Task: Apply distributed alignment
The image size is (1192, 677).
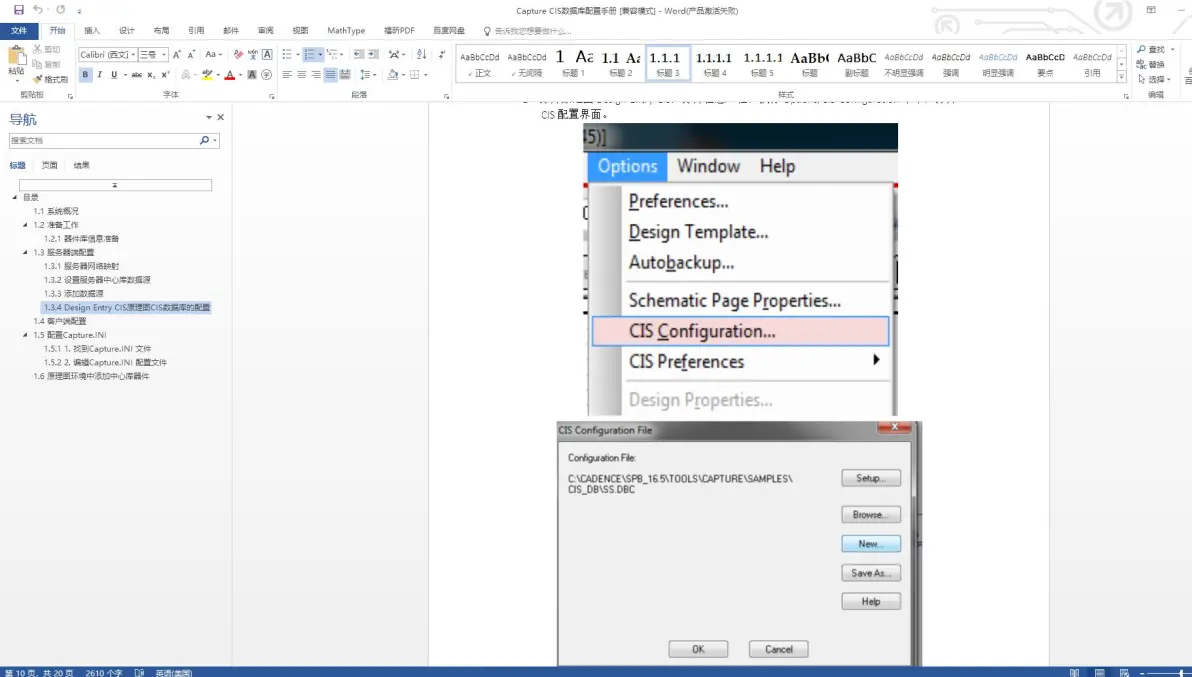Action: pos(344,74)
